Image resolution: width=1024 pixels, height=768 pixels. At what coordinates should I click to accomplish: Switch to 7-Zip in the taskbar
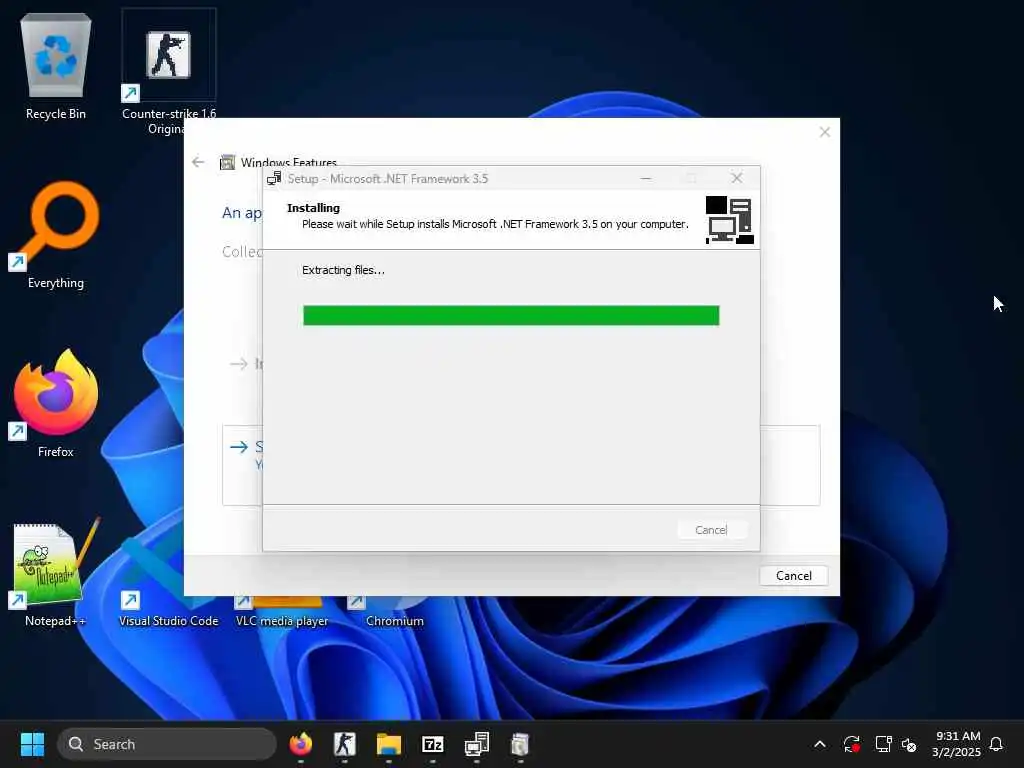(x=432, y=744)
